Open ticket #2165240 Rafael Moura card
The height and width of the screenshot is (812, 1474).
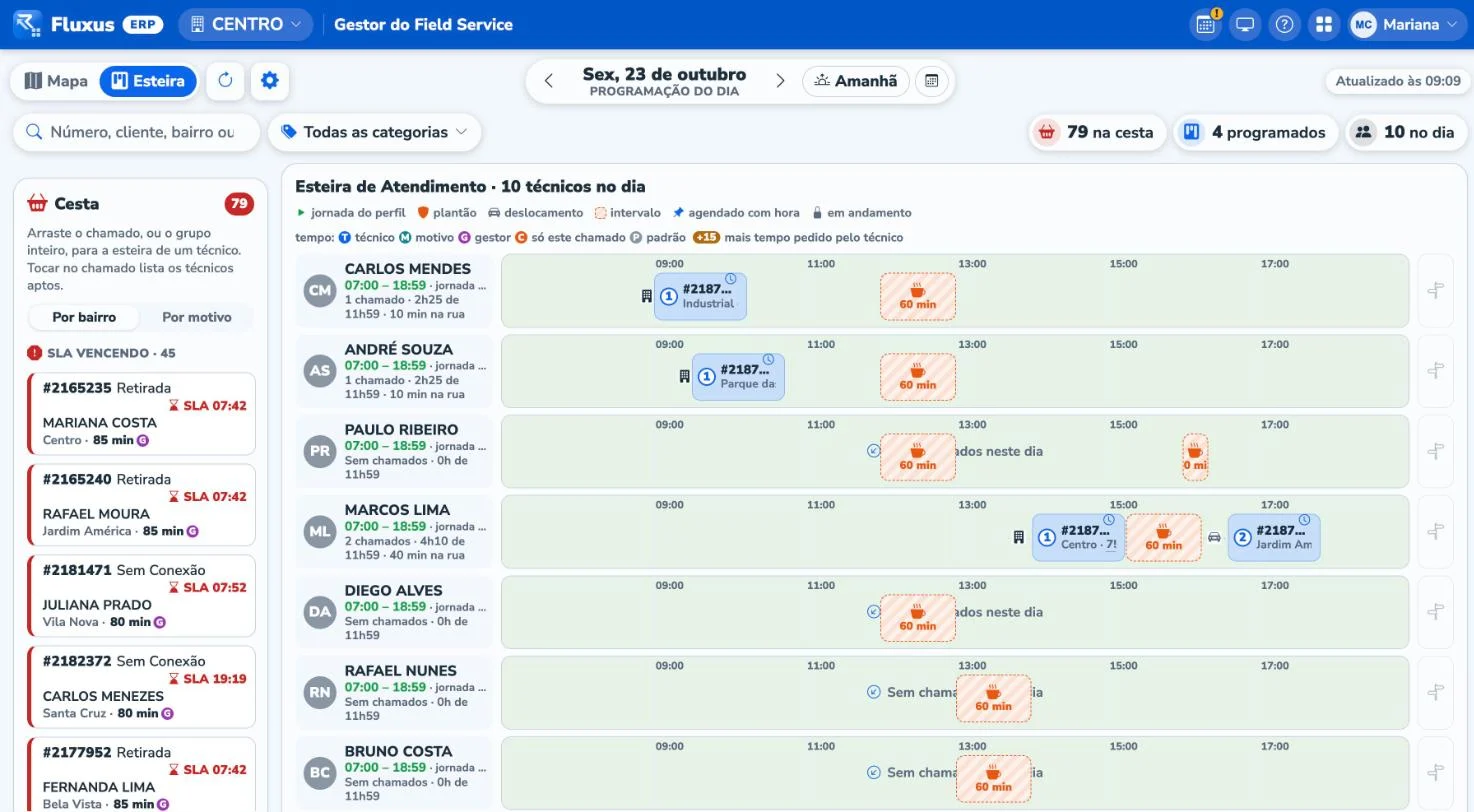click(x=141, y=505)
